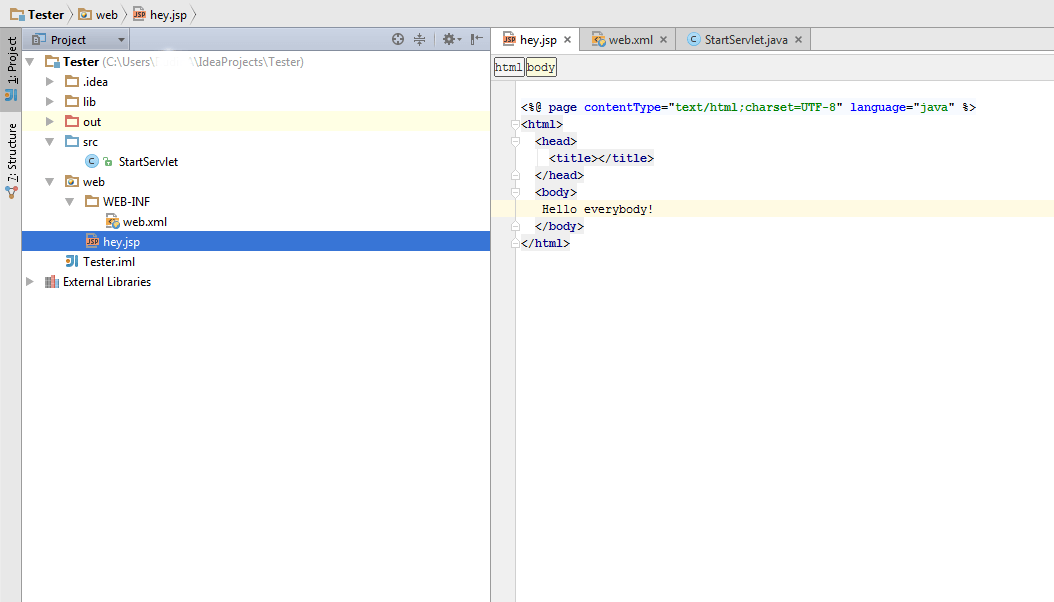Open the Project view dropdown

click(78, 40)
